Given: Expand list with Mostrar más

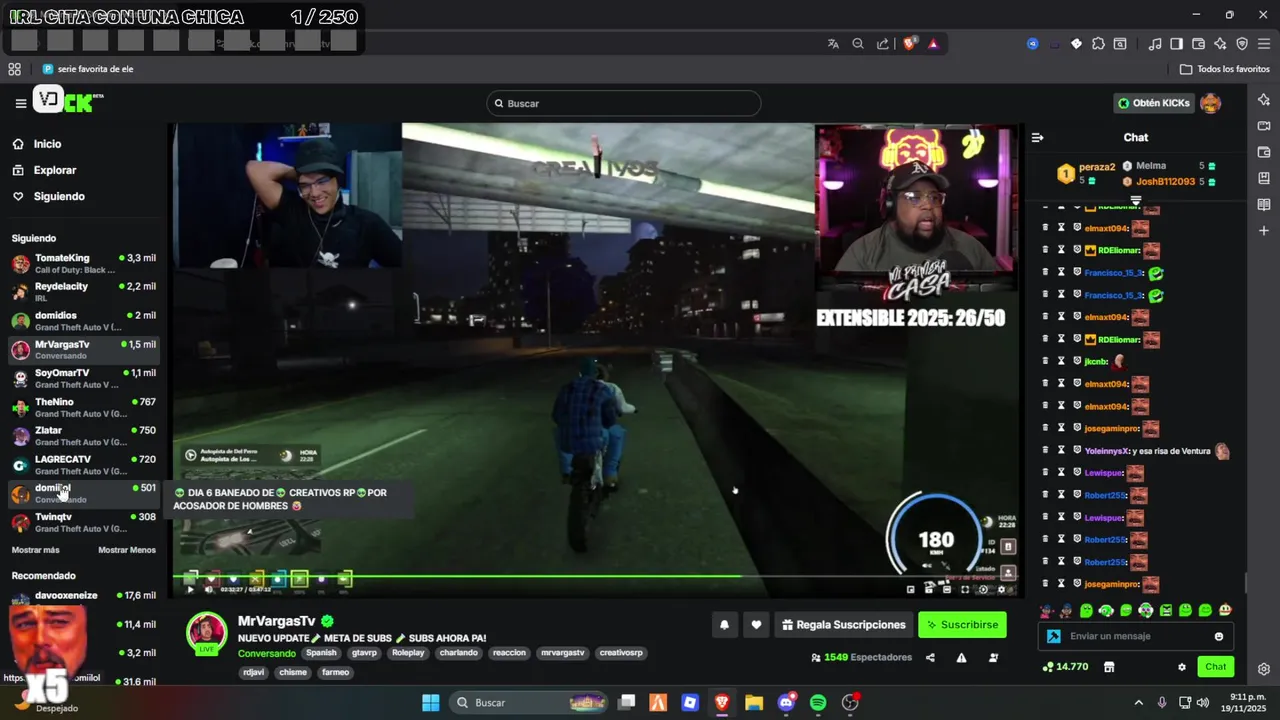Looking at the screenshot, I should click(35, 550).
